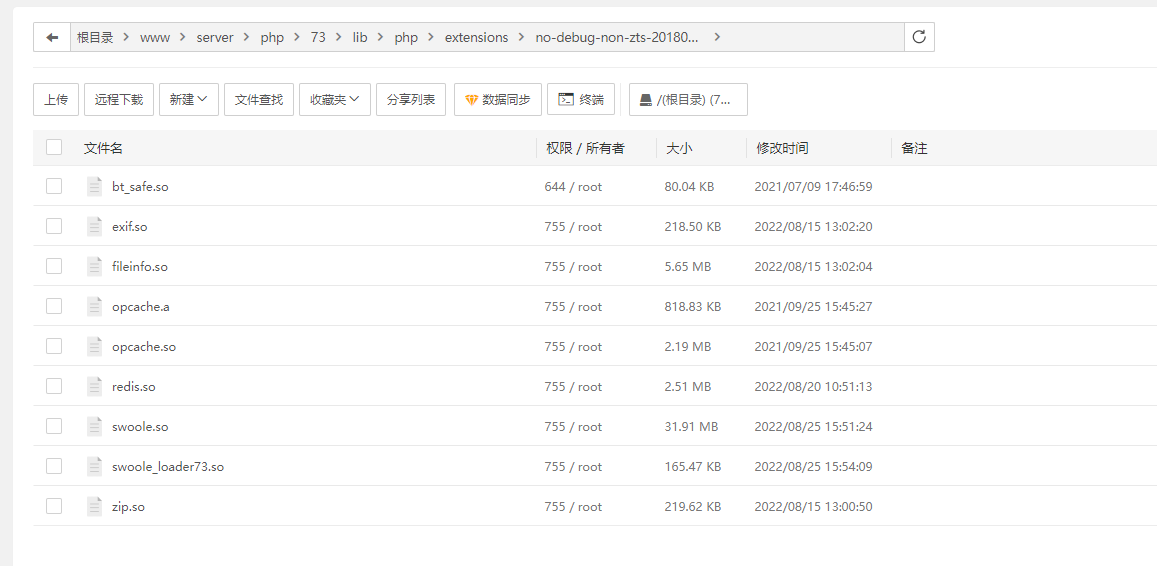Expand chevron after 73 in path
The width and height of the screenshot is (1157, 566).
tap(339, 38)
